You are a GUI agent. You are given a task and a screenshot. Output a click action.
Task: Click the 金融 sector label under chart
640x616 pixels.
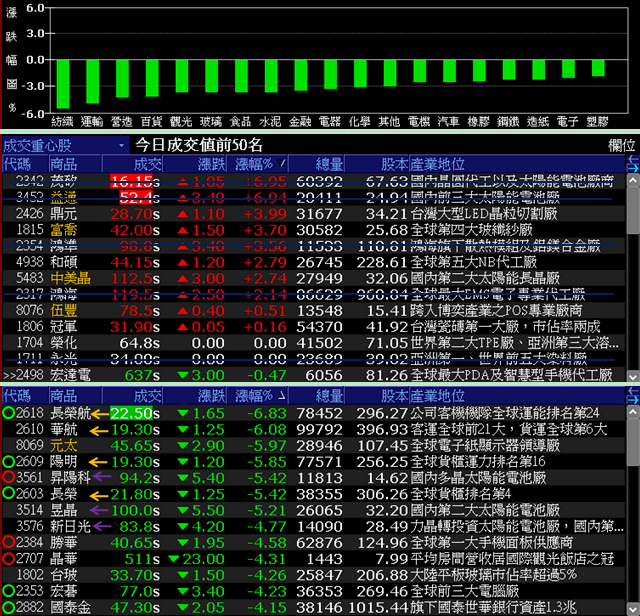pyautogui.click(x=300, y=121)
